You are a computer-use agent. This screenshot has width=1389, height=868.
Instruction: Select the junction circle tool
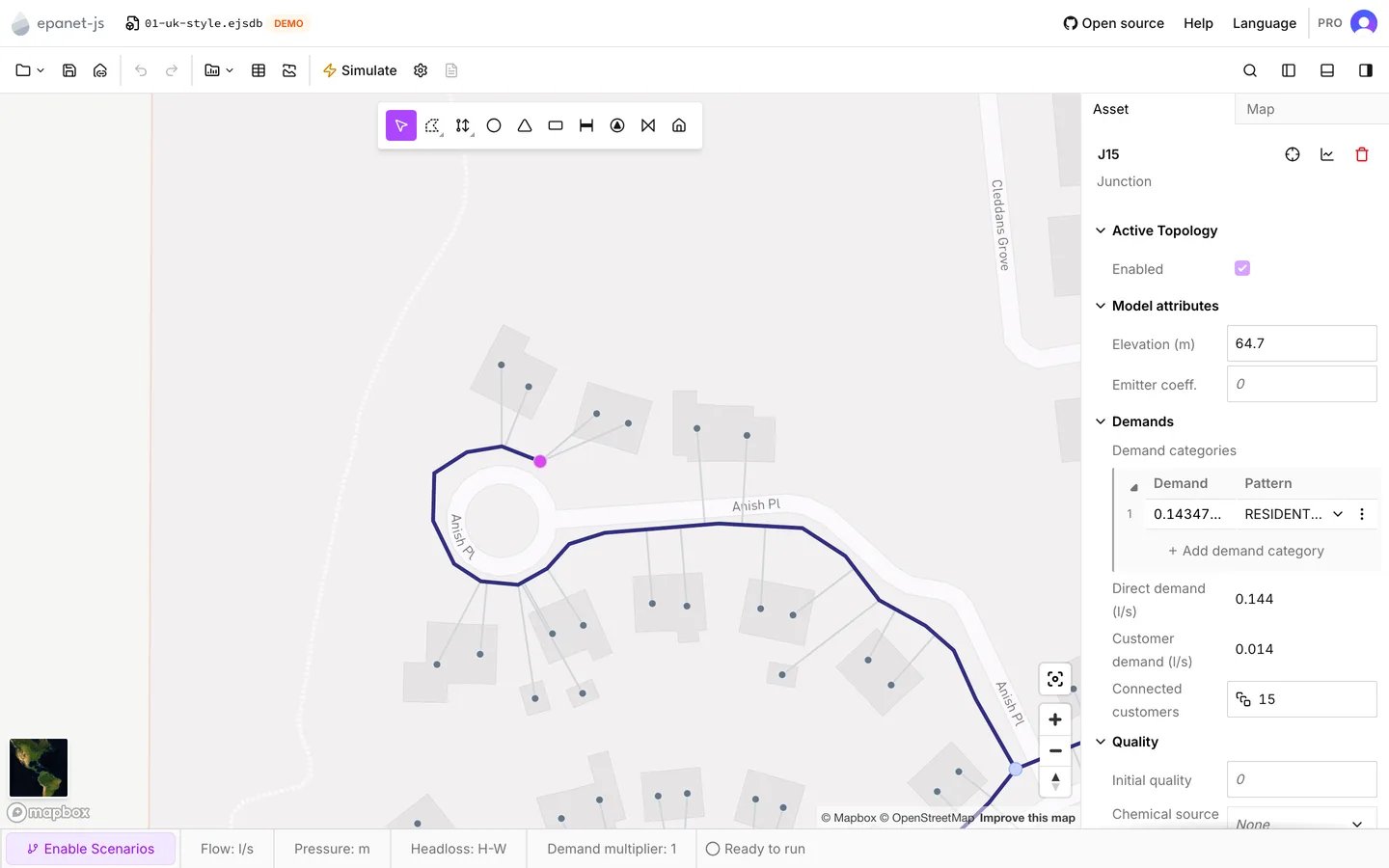[x=494, y=125]
